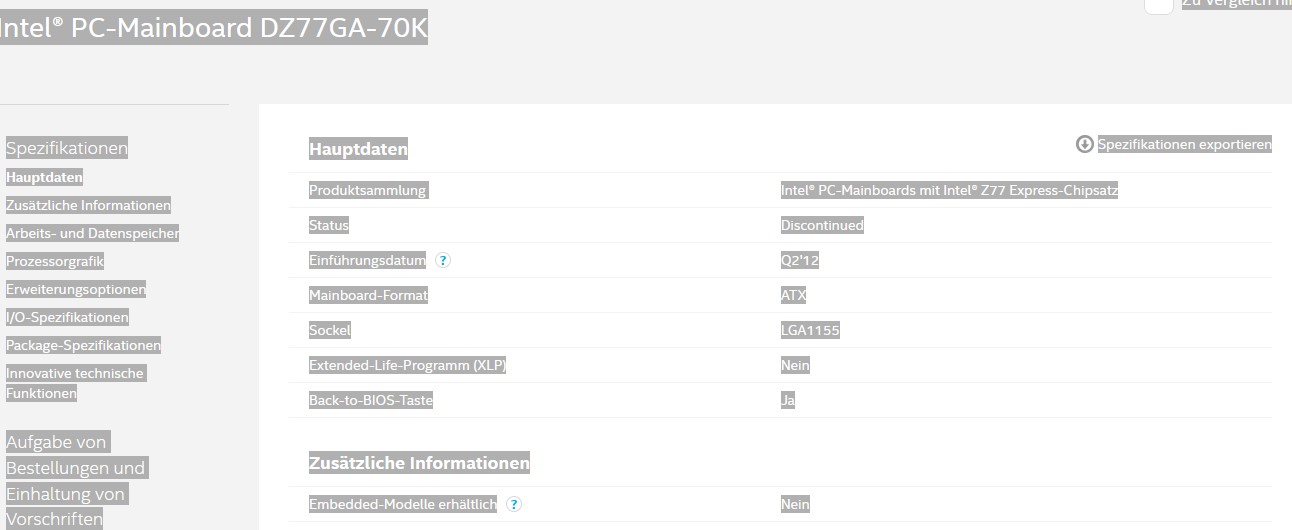Select the LGA1155 socket value
This screenshot has width=1292, height=530.
click(810, 330)
